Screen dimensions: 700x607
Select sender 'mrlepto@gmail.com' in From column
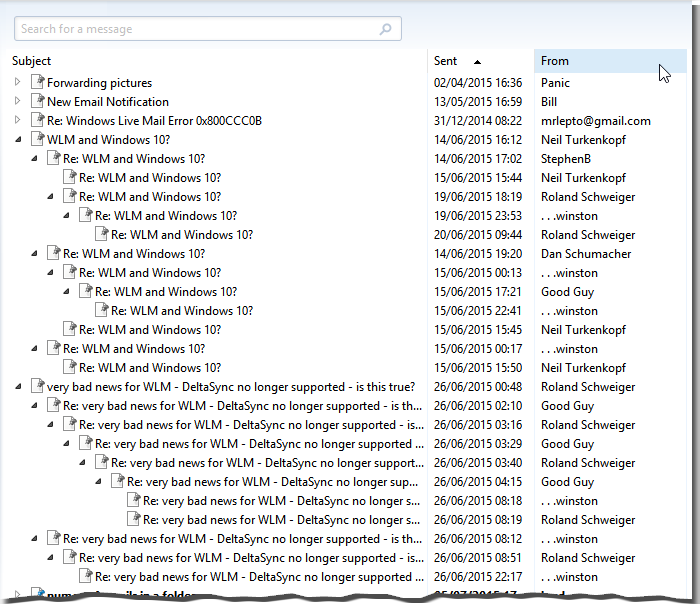click(596, 121)
